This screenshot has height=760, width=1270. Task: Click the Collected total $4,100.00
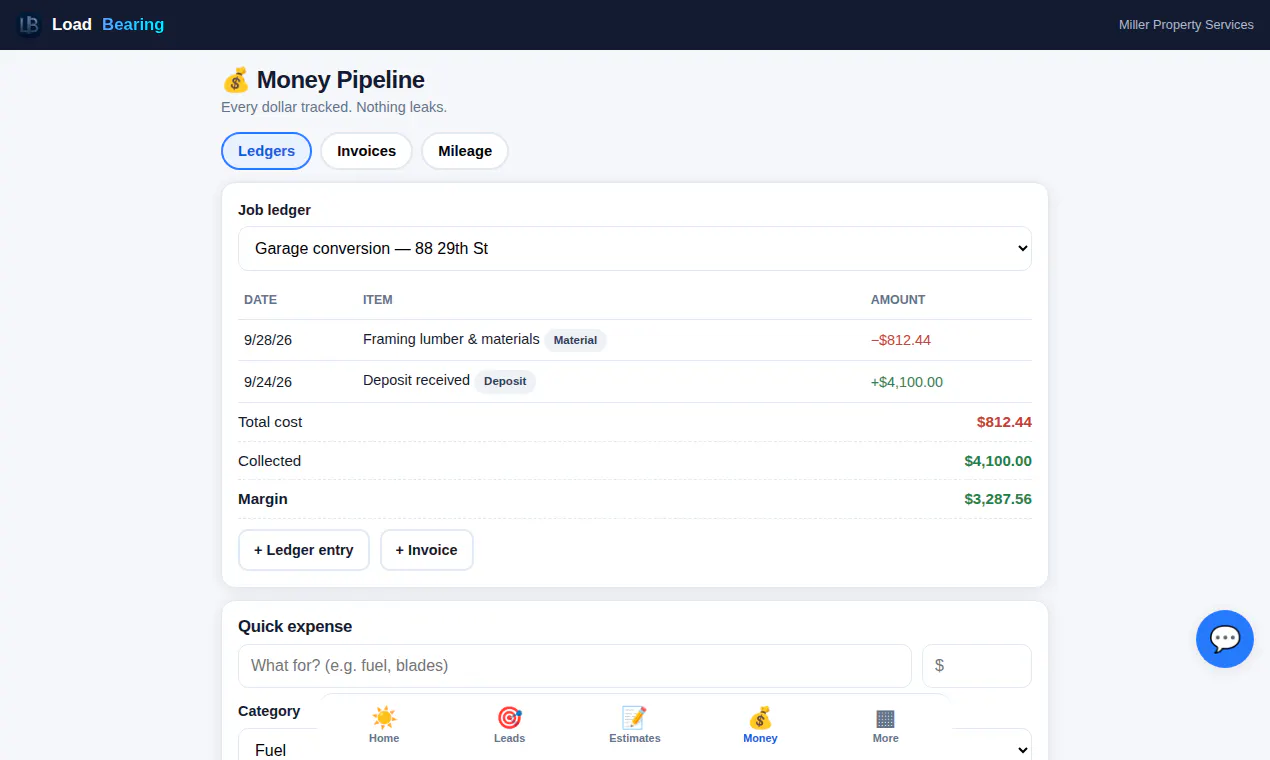(998, 461)
